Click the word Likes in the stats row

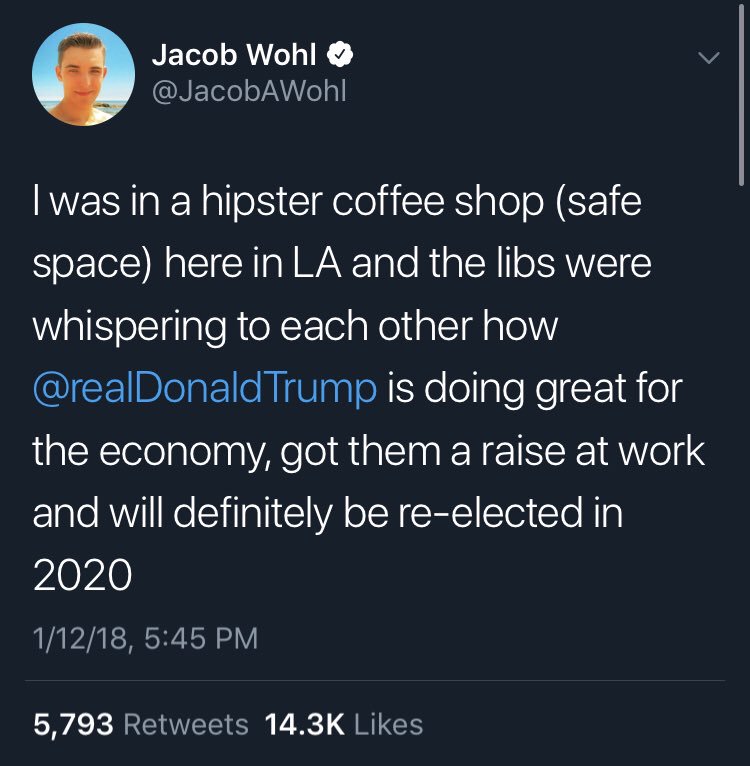click(388, 724)
